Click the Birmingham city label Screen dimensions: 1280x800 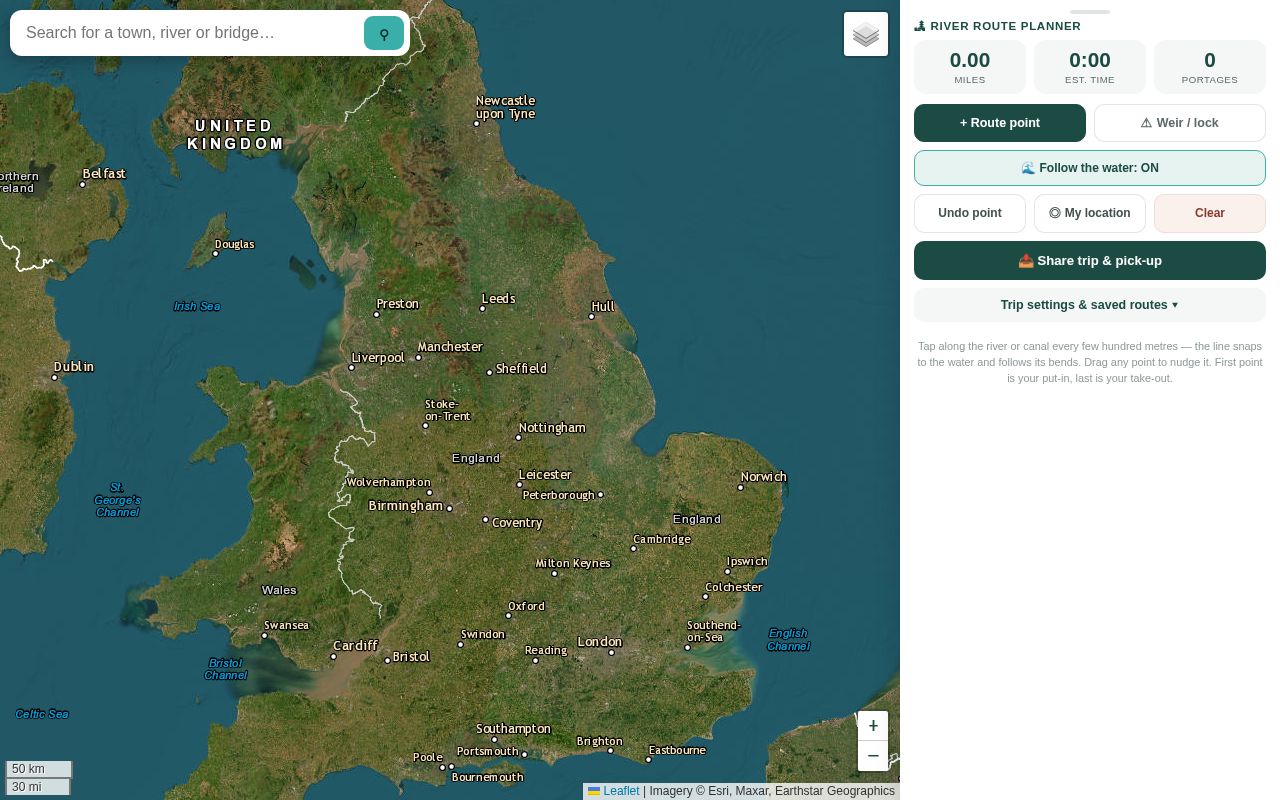[406, 506]
